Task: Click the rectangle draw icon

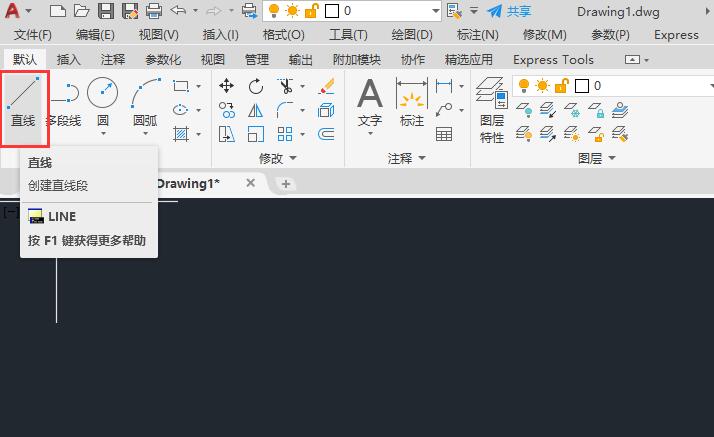Action: coord(181,86)
